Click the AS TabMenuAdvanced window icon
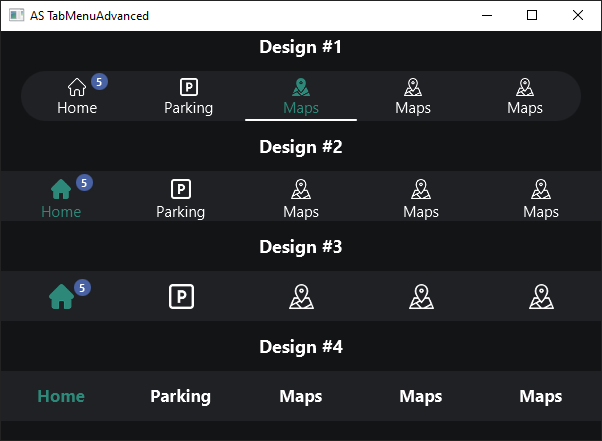Image resolution: width=602 pixels, height=441 pixels. click(x=16, y=15)
